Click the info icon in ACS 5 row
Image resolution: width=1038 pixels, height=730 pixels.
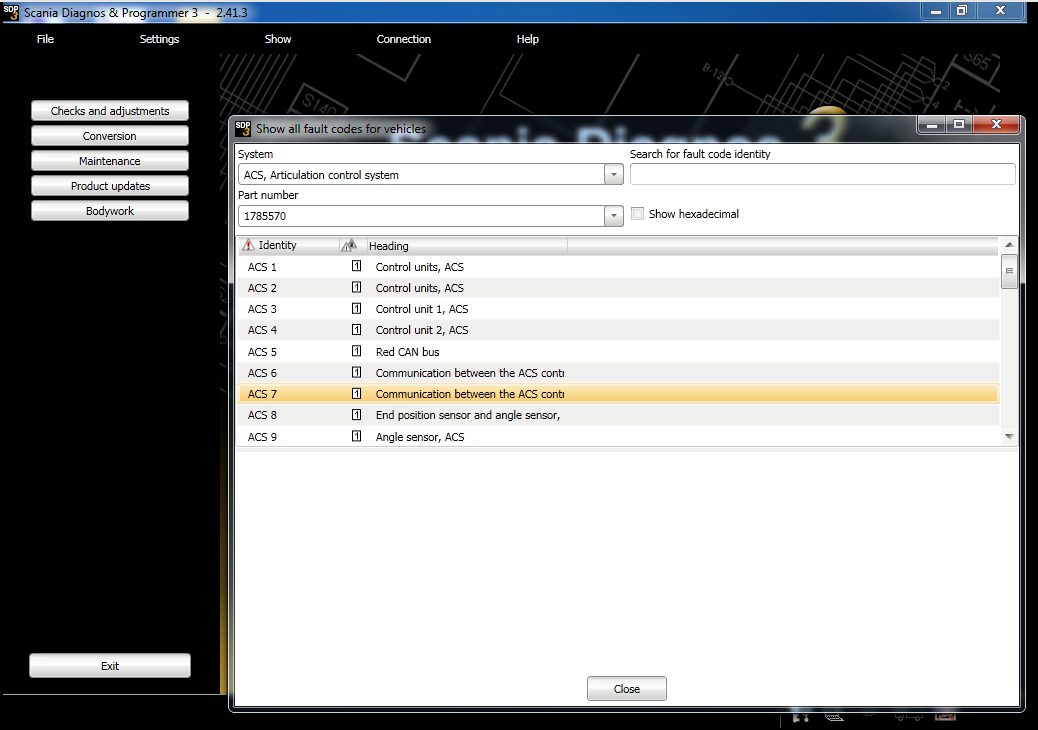[356, 351]
